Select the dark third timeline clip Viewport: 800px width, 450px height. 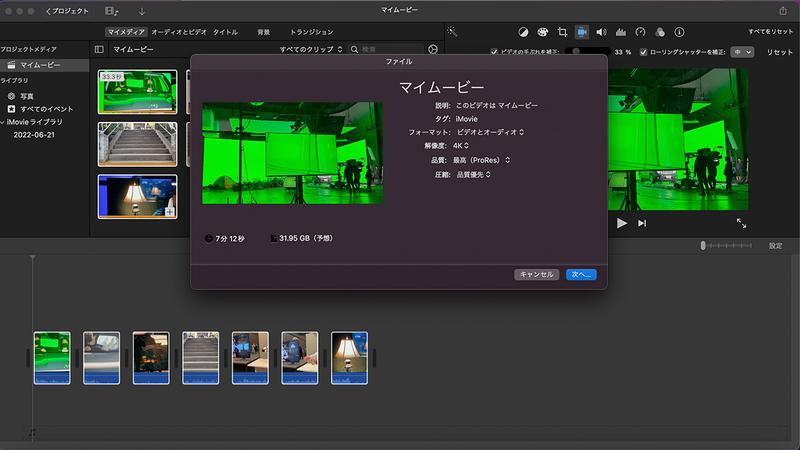click(x=151, y=358)
